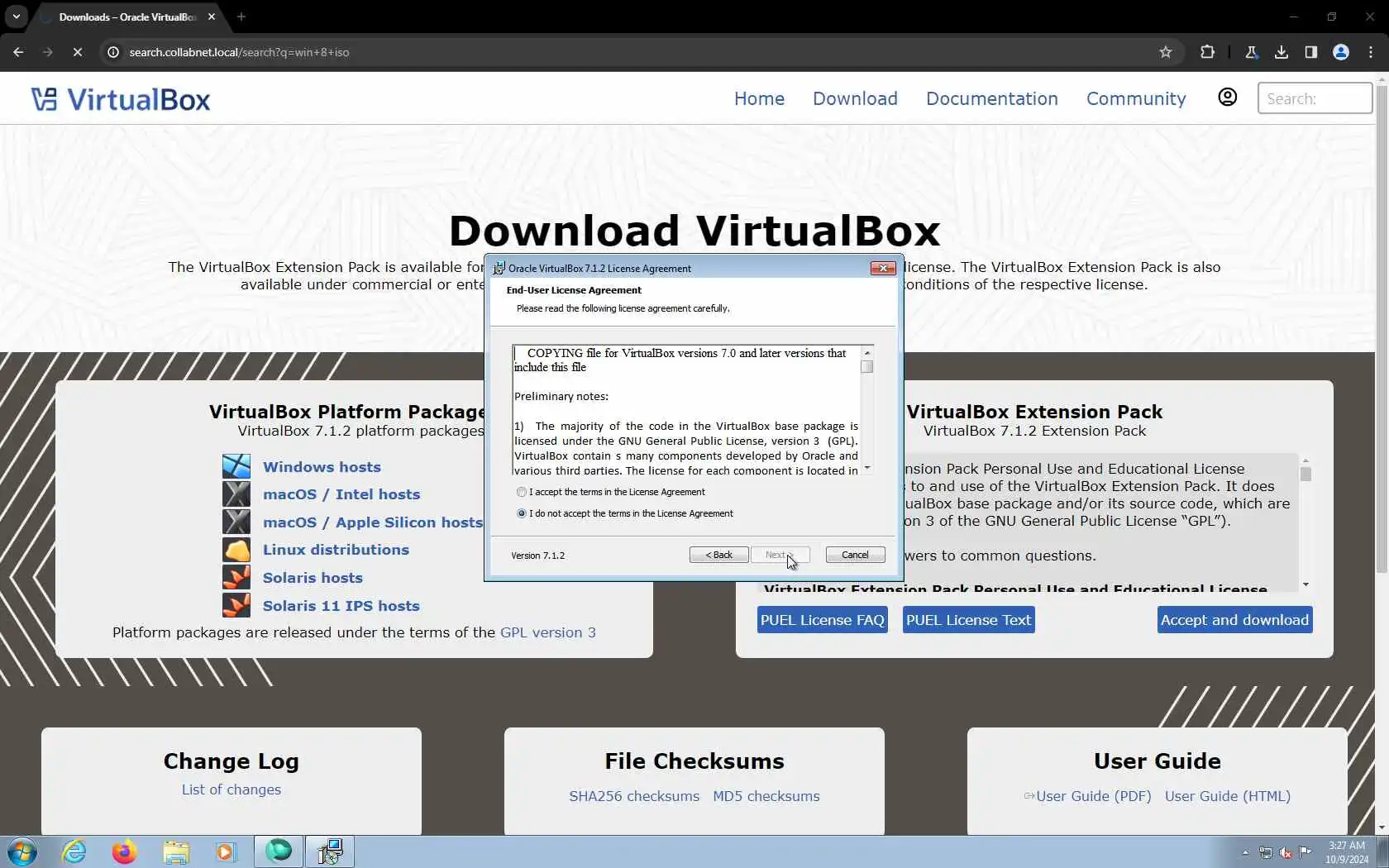The width and height of the screenshot is (1389, 868).
Task: Open Windows Explorer from the taskbar
Action: (175, 851)
